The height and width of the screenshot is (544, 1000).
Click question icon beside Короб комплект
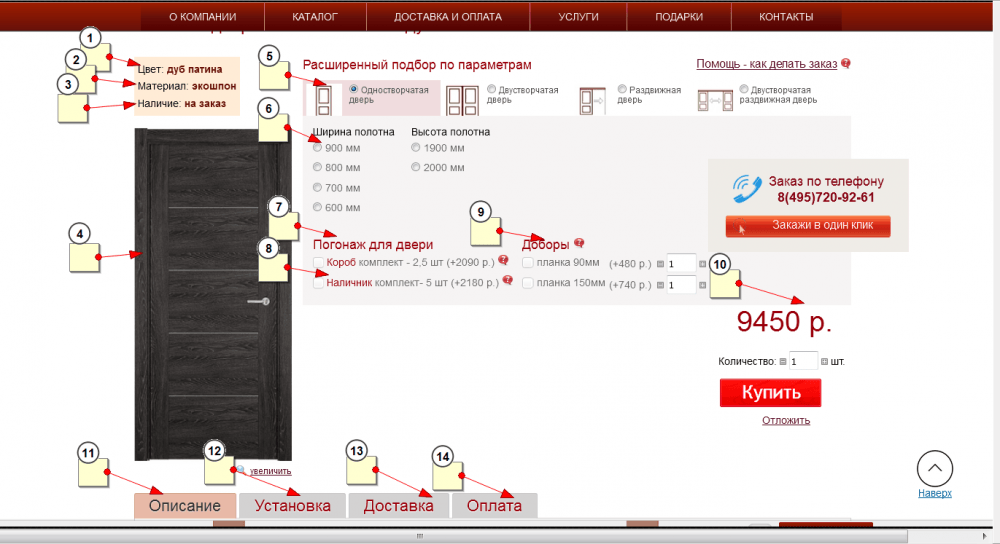pyautogui.click(x=503, y=261)
